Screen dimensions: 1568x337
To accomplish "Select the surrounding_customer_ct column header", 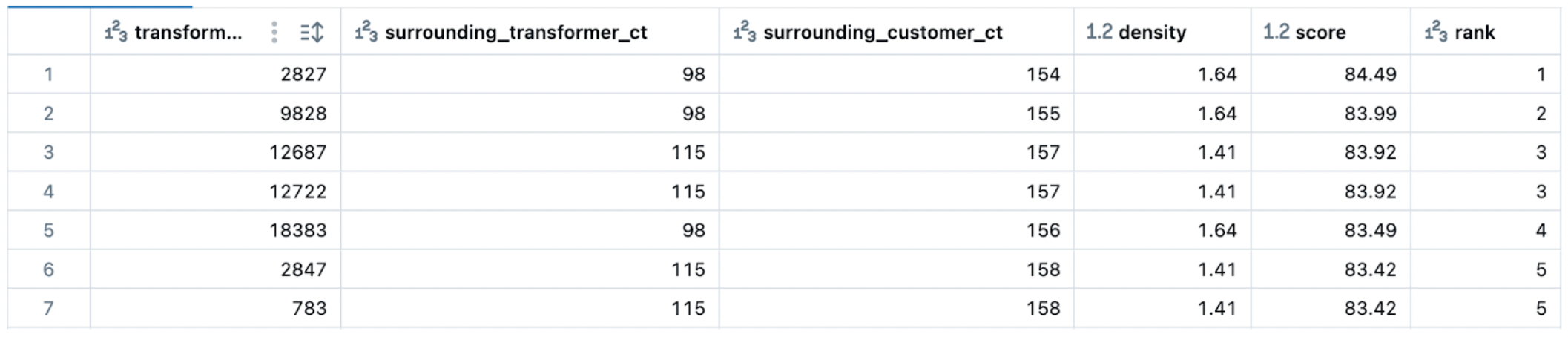I will click(883, 32).
